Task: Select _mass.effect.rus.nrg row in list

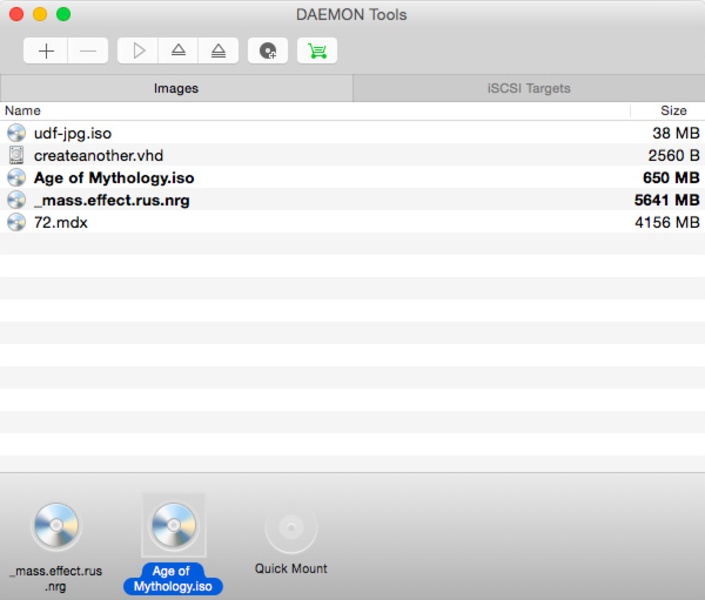Action: click(x=111, y=200)
